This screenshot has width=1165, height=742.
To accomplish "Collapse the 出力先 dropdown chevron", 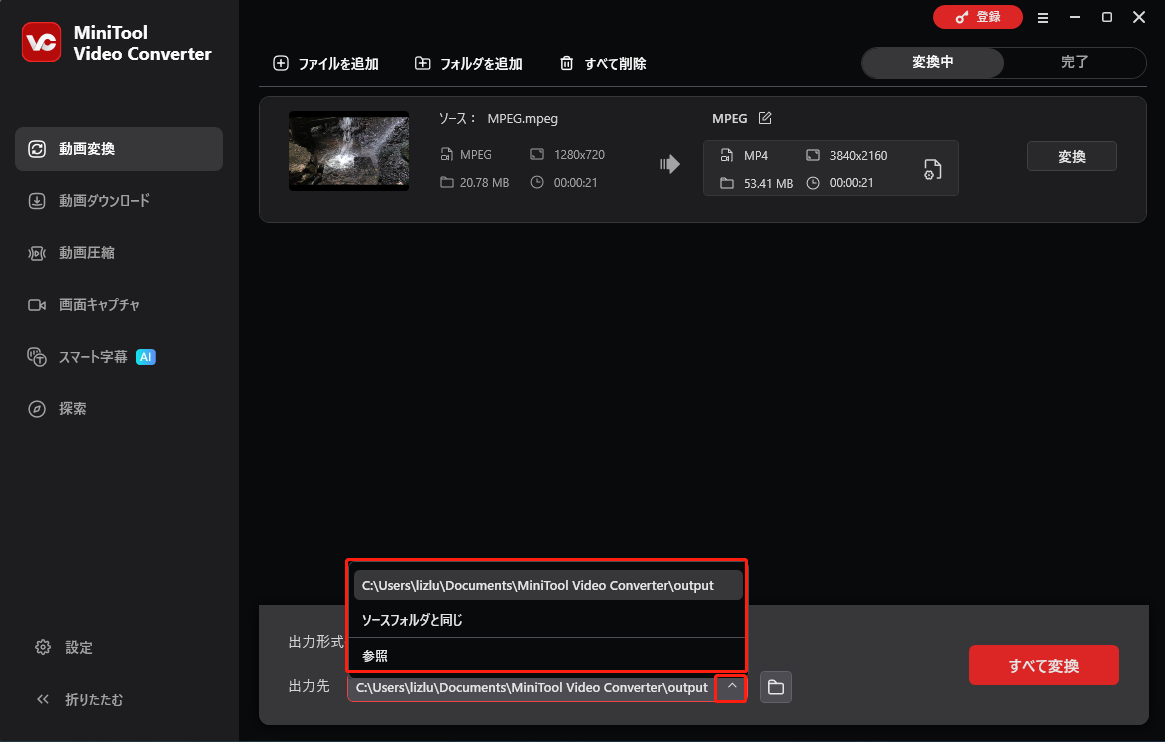I will [x=732, y=687].
